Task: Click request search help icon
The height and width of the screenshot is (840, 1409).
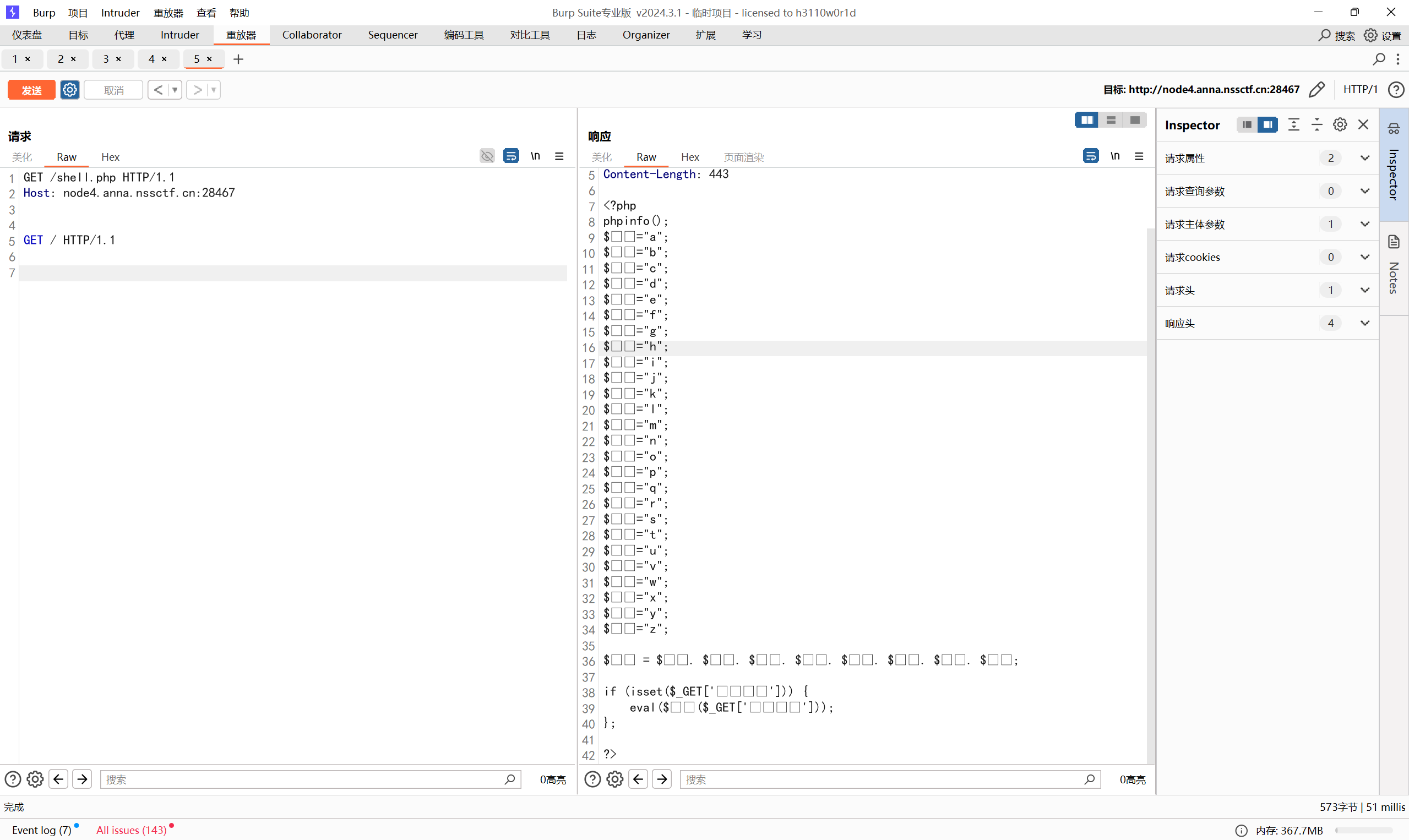Action: (13, 779)
